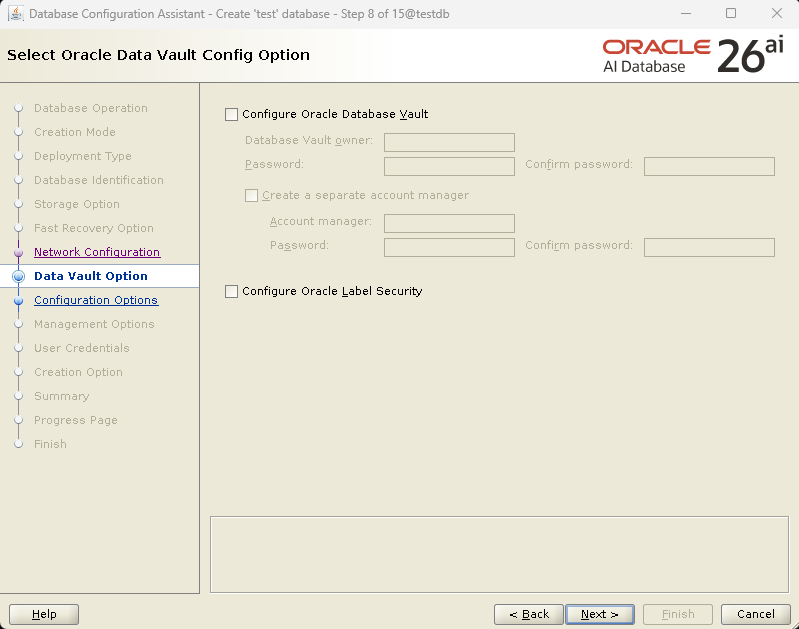
Task: Enable Configure Oracle Label Security checkbox
Action: click(231, 292)
